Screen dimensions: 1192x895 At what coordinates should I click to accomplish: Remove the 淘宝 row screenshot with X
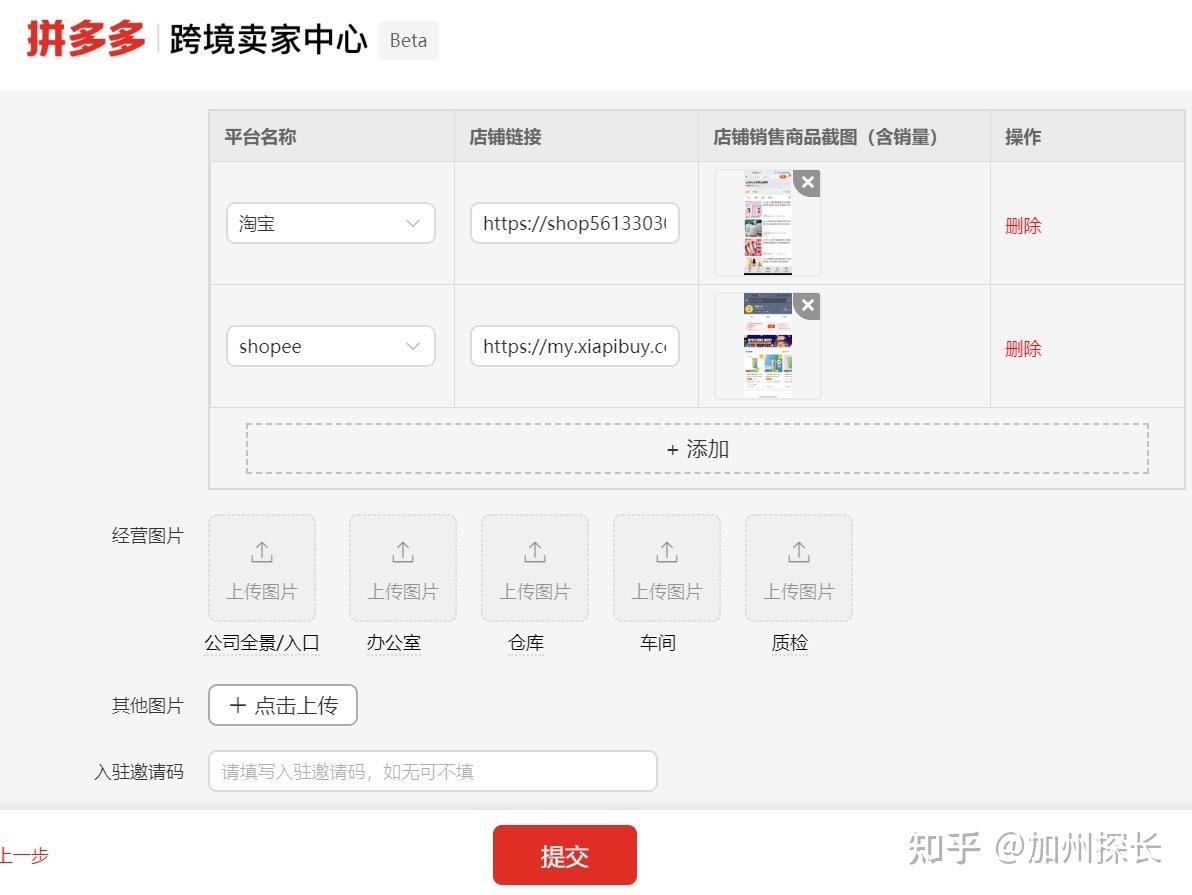(x=807, y=182)
